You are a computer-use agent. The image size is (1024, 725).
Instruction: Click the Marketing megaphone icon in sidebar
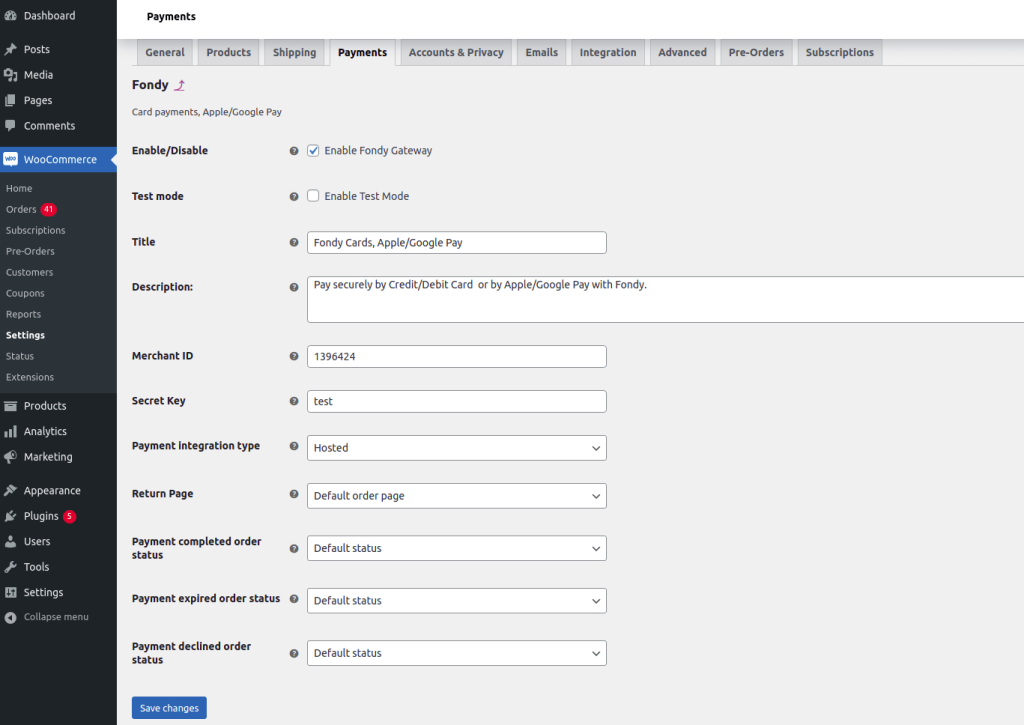click(x=10, y=457)
